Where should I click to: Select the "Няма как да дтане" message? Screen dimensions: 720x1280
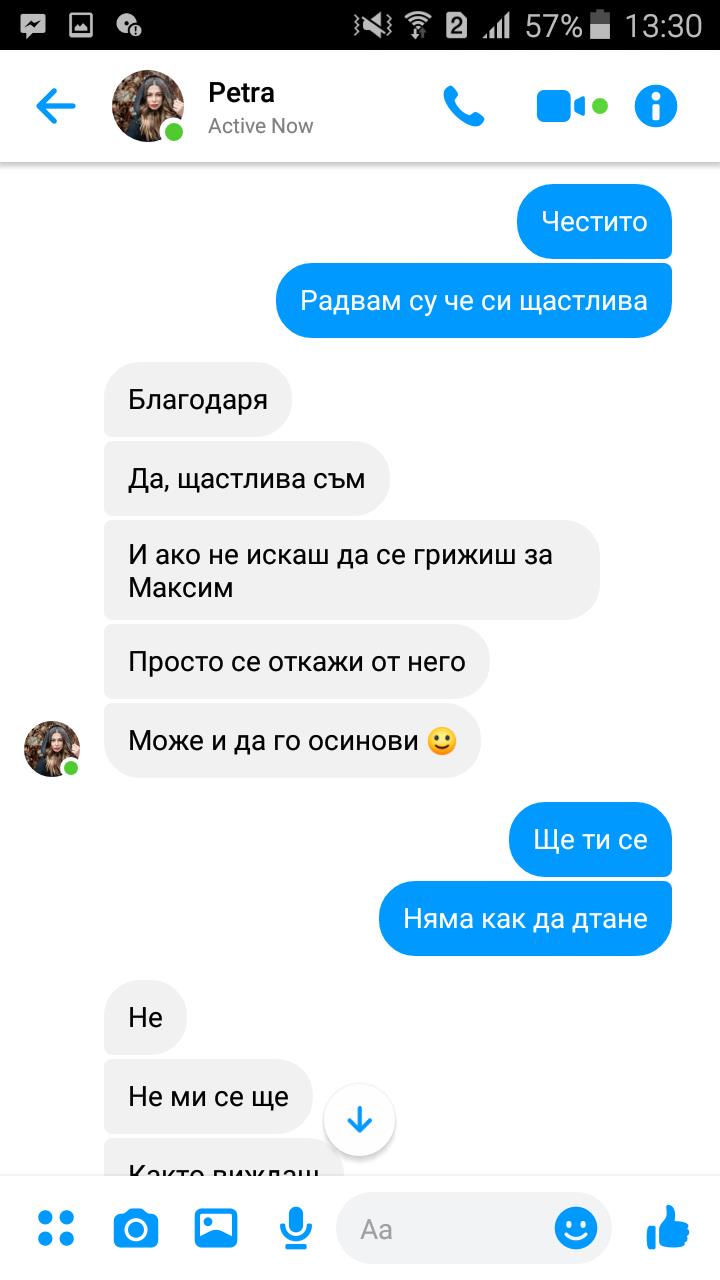525,918
